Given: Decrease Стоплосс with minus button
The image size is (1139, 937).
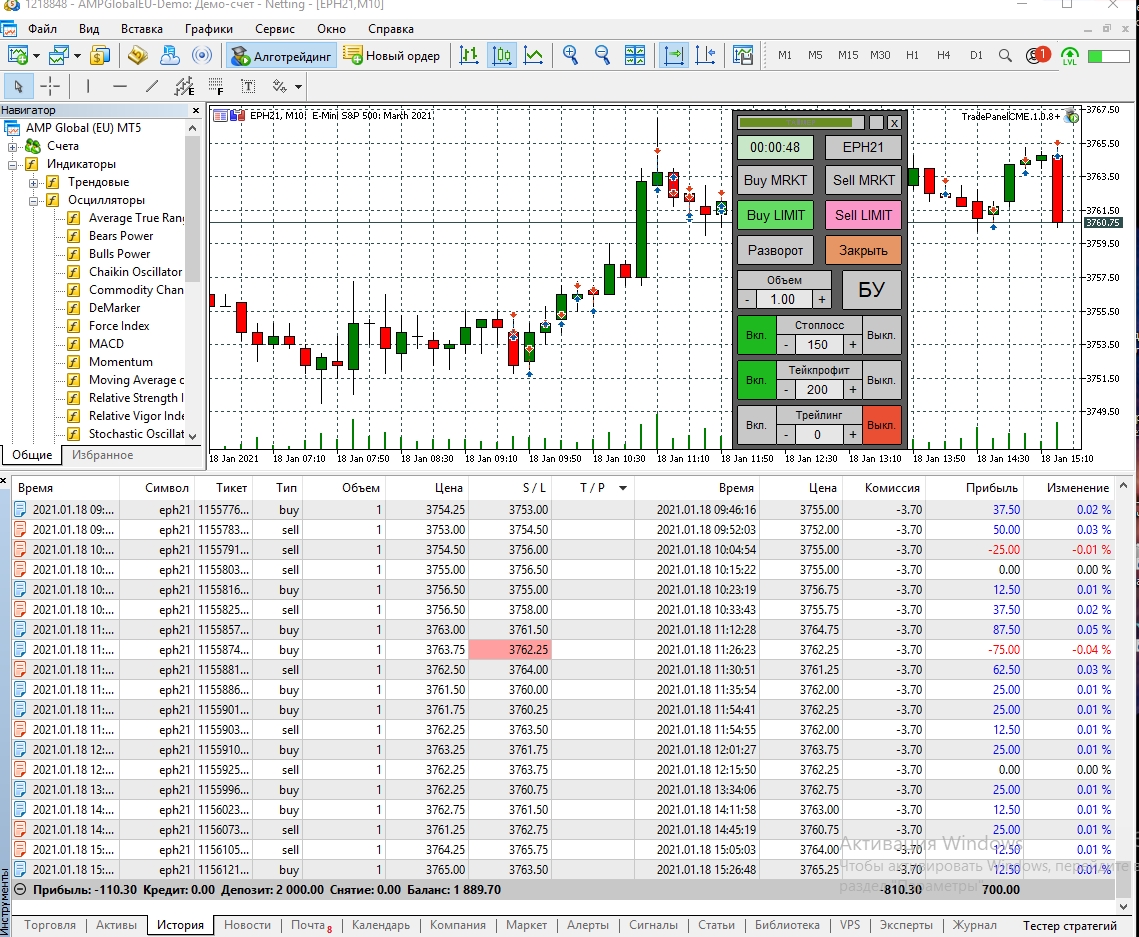Looking at the screenshot, I should [x=786, y=345].
